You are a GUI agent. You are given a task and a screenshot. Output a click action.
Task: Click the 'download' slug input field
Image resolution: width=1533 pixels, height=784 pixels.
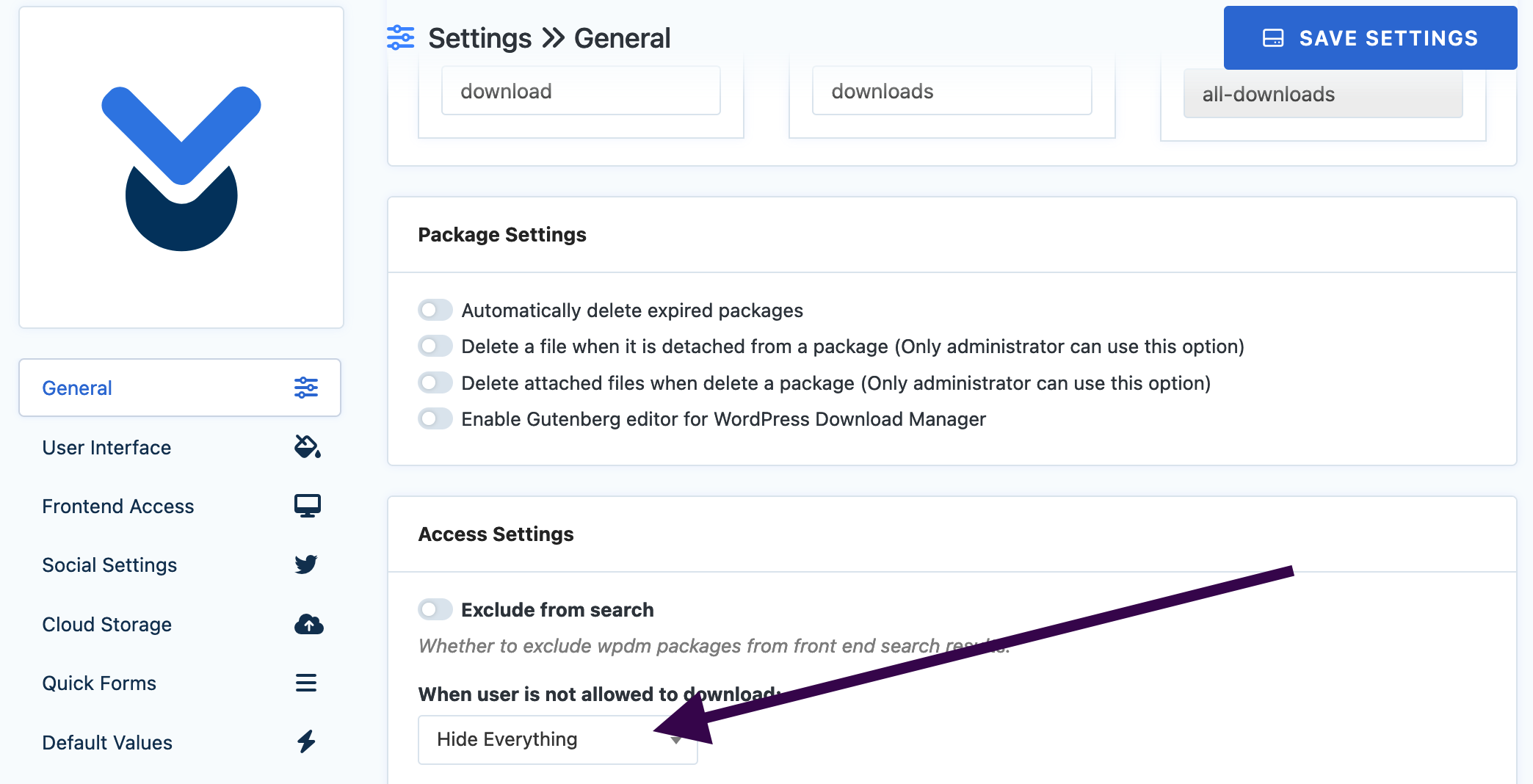[x=581, y=91]
